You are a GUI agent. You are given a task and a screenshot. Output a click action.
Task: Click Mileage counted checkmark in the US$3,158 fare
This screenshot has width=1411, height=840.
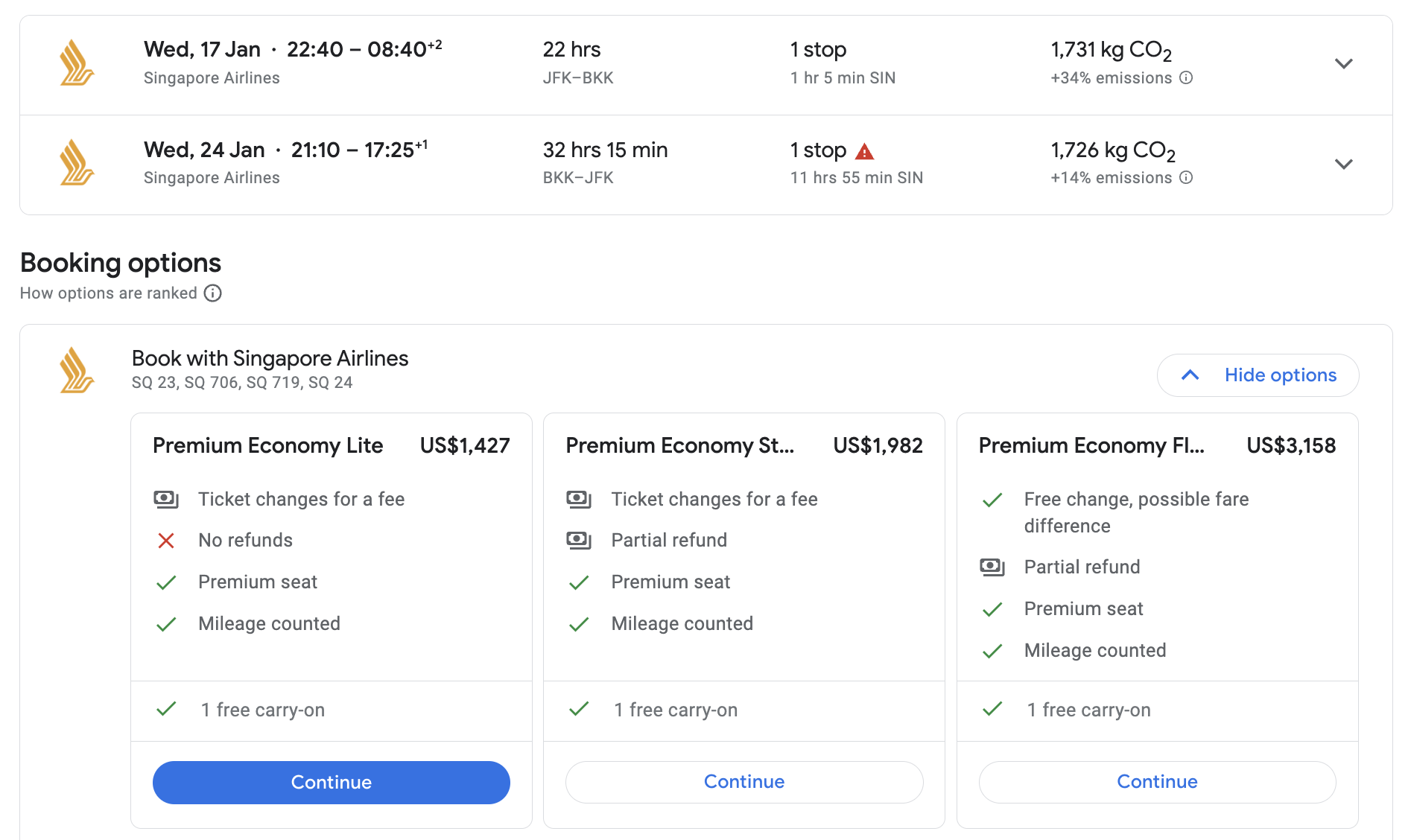992,652
